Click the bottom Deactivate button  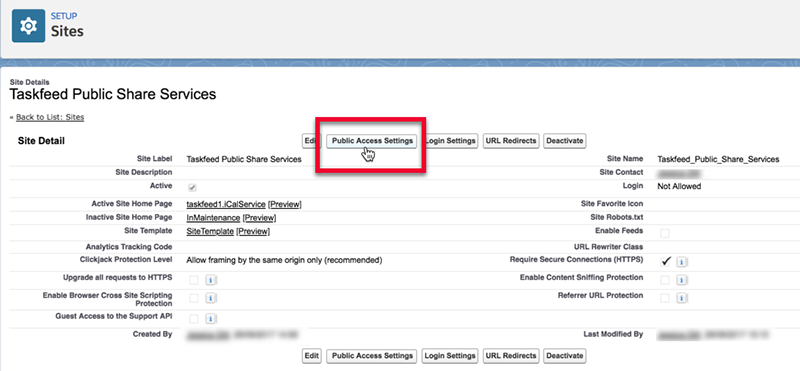coord(564,356)
